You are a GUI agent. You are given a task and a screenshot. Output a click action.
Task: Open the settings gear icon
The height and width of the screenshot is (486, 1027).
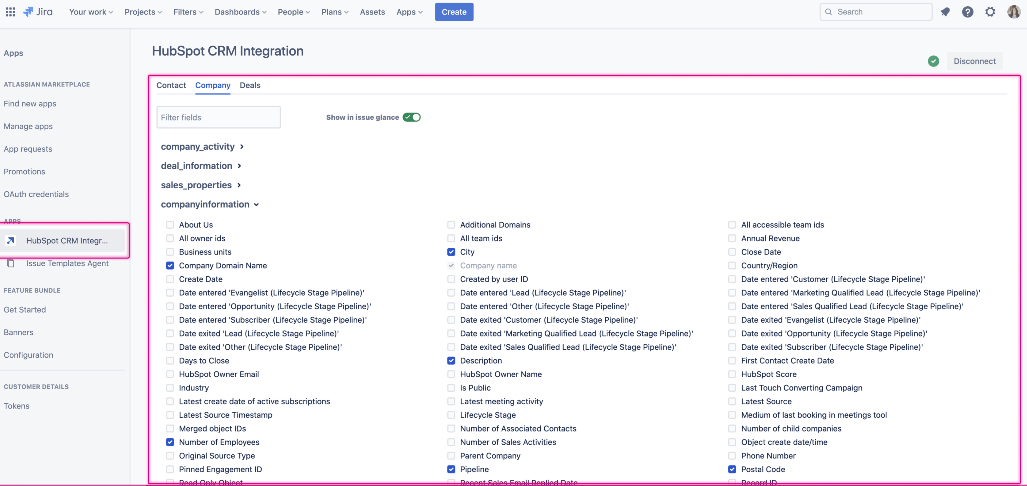[x=990, y=12]
